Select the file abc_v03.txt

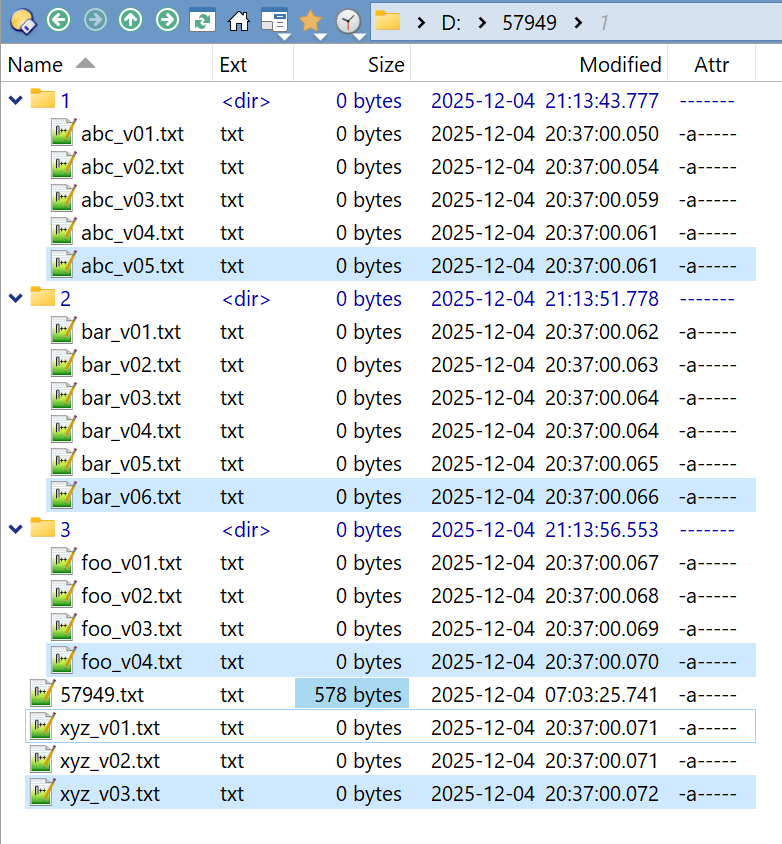pos(132,199)
